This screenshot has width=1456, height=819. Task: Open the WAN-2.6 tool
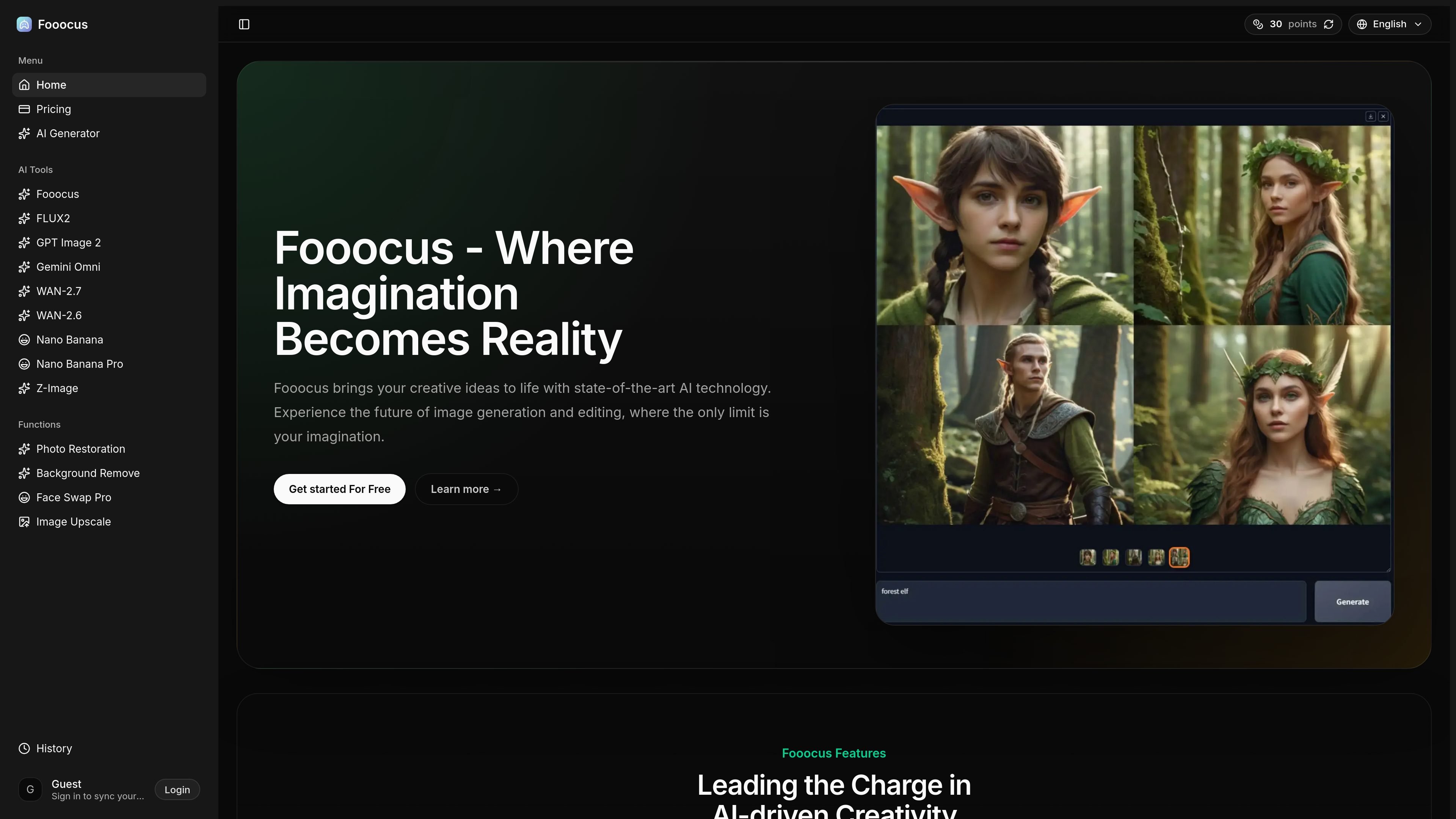click(x=109, y=315)
